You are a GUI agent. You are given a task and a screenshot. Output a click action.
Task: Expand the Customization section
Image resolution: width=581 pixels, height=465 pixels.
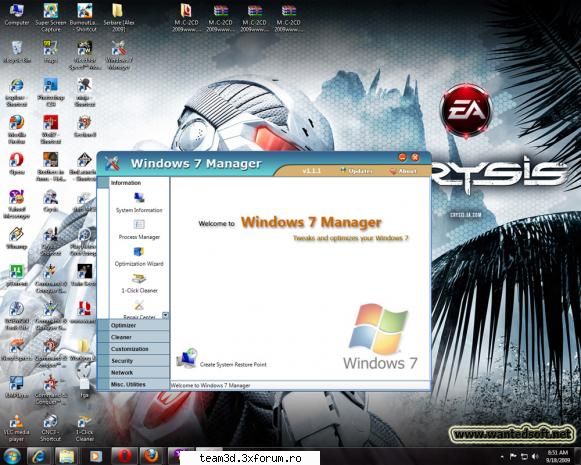tap(133, 349)
